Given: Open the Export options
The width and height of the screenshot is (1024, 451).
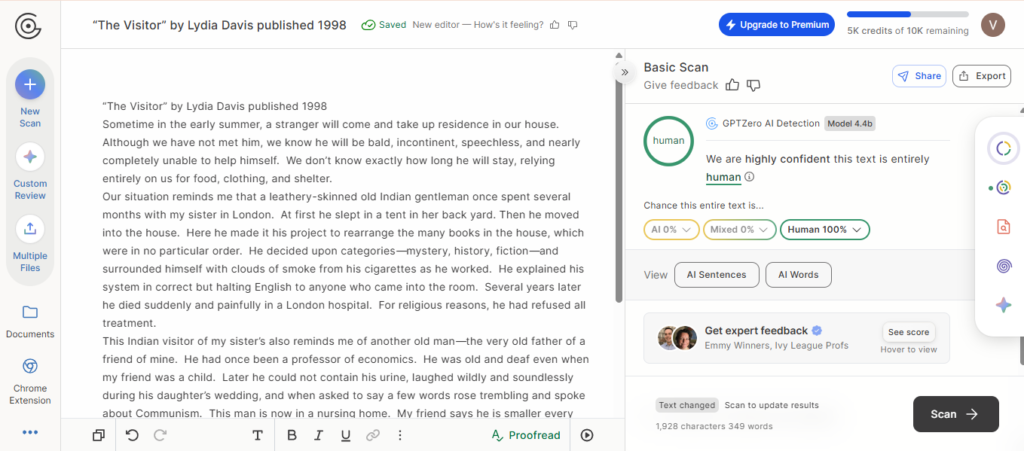Looking at the screenshot, I should coord(982,76).
